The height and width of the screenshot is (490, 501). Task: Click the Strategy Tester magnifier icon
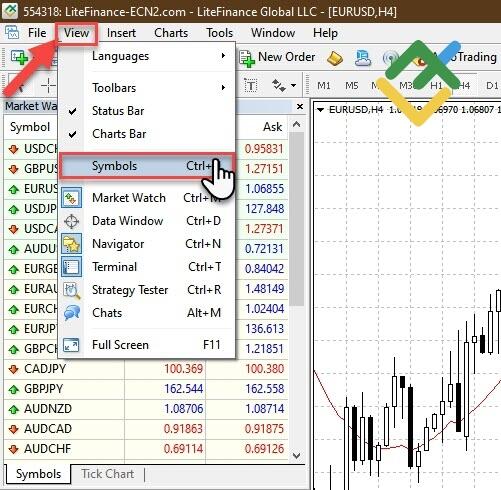pyautogui.click(x=72, y=290)
